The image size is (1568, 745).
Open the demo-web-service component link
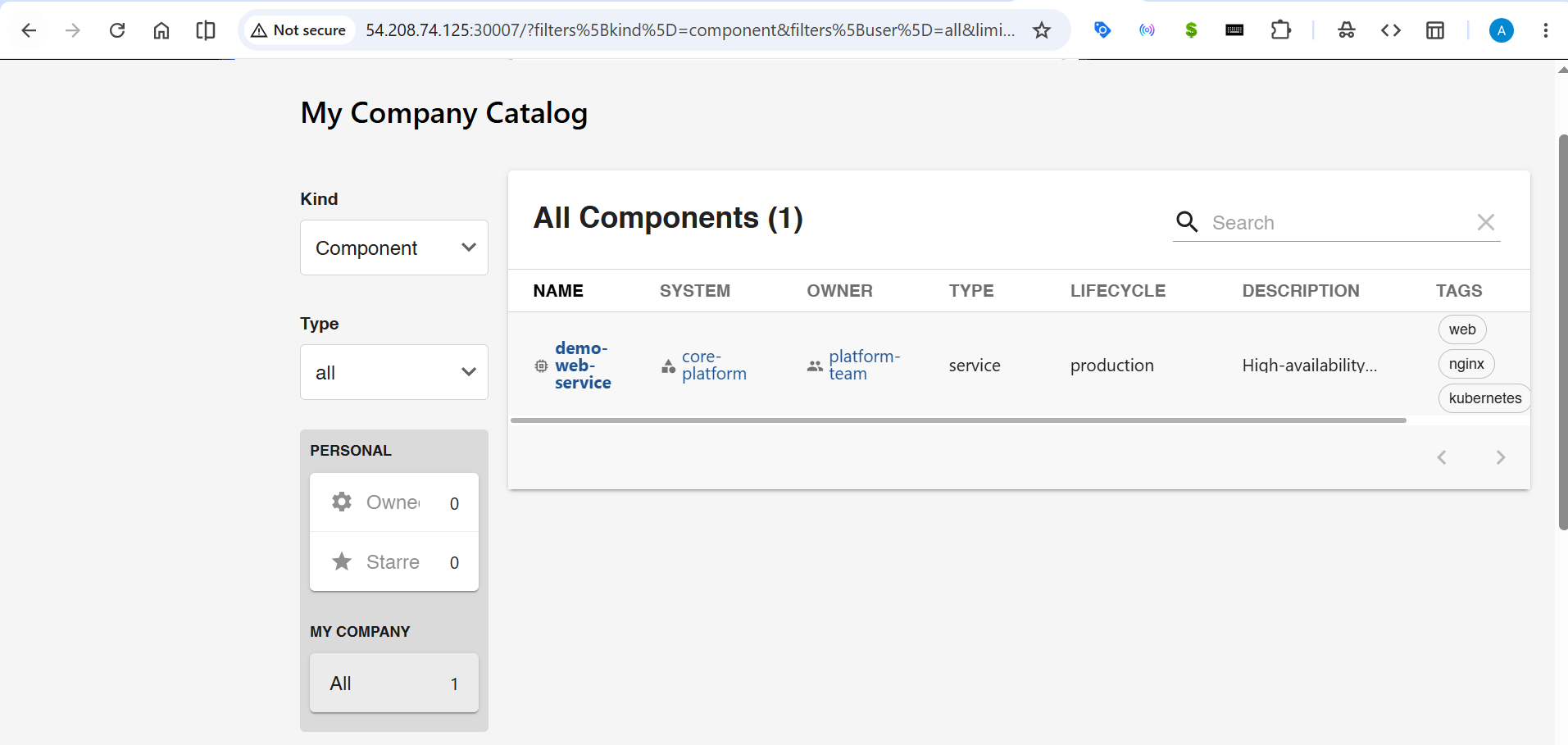(582, 366)
